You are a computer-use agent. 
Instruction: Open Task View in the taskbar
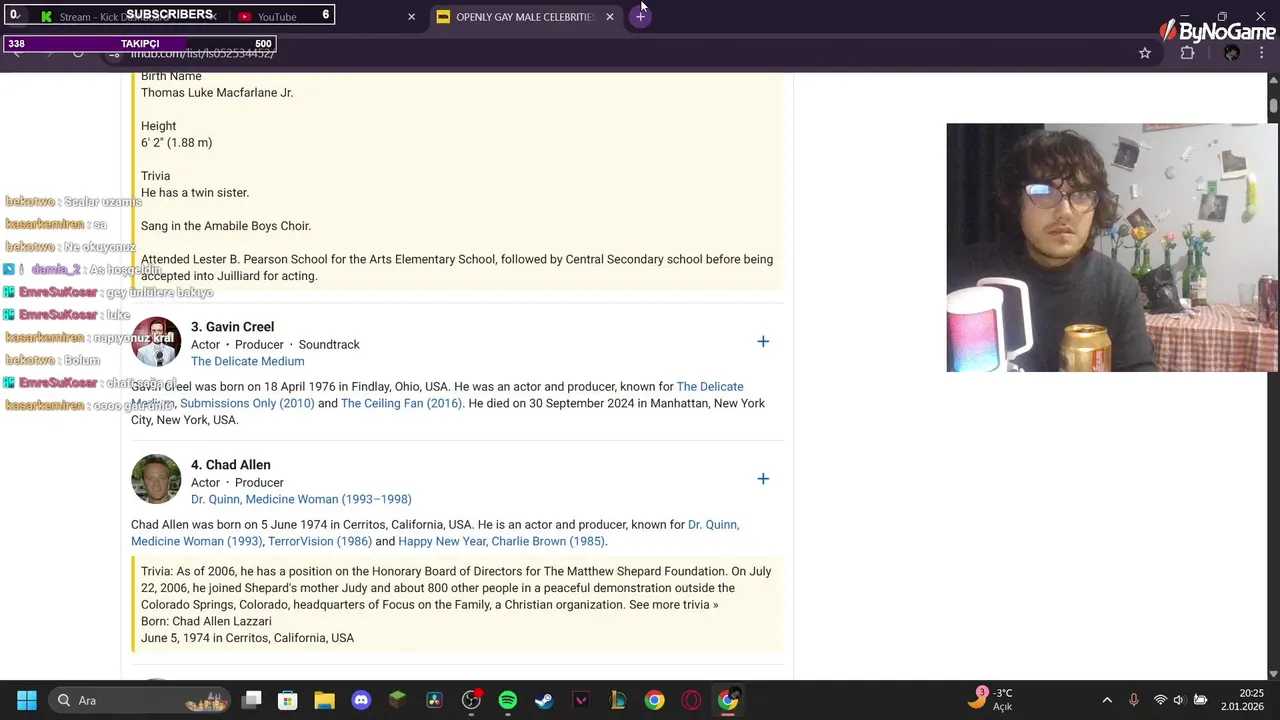252,700
